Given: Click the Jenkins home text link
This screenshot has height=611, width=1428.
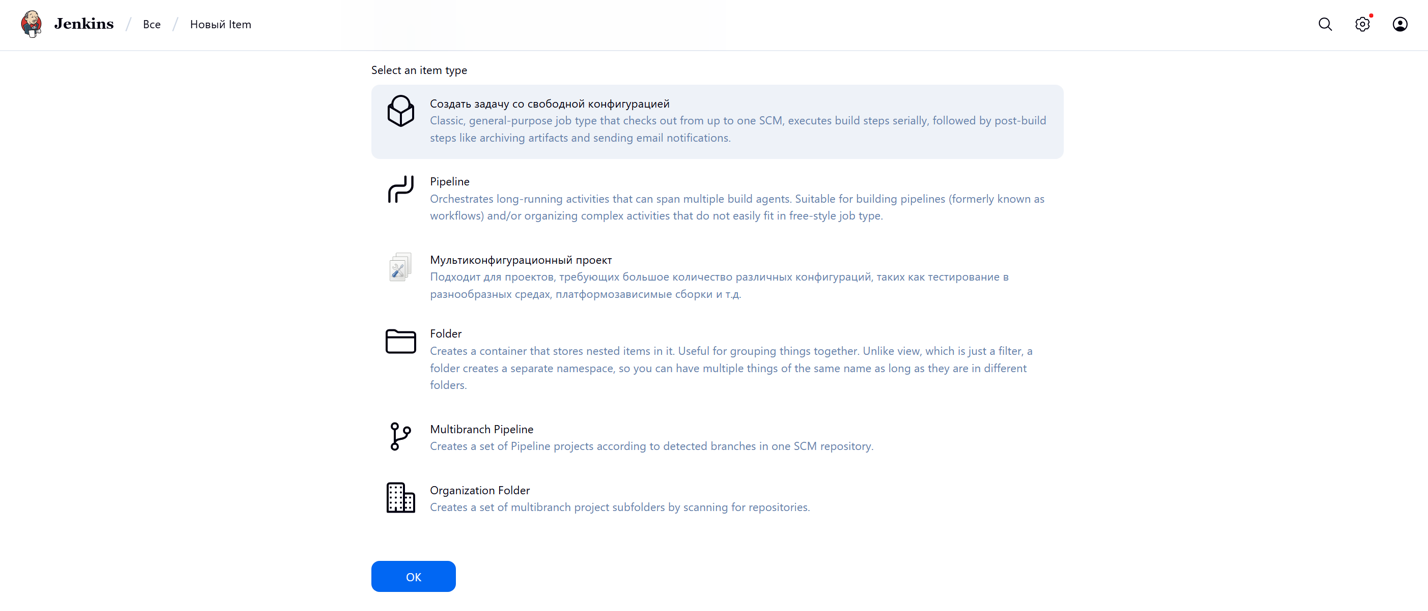Looking at the screenshot, I should point(84,24).
